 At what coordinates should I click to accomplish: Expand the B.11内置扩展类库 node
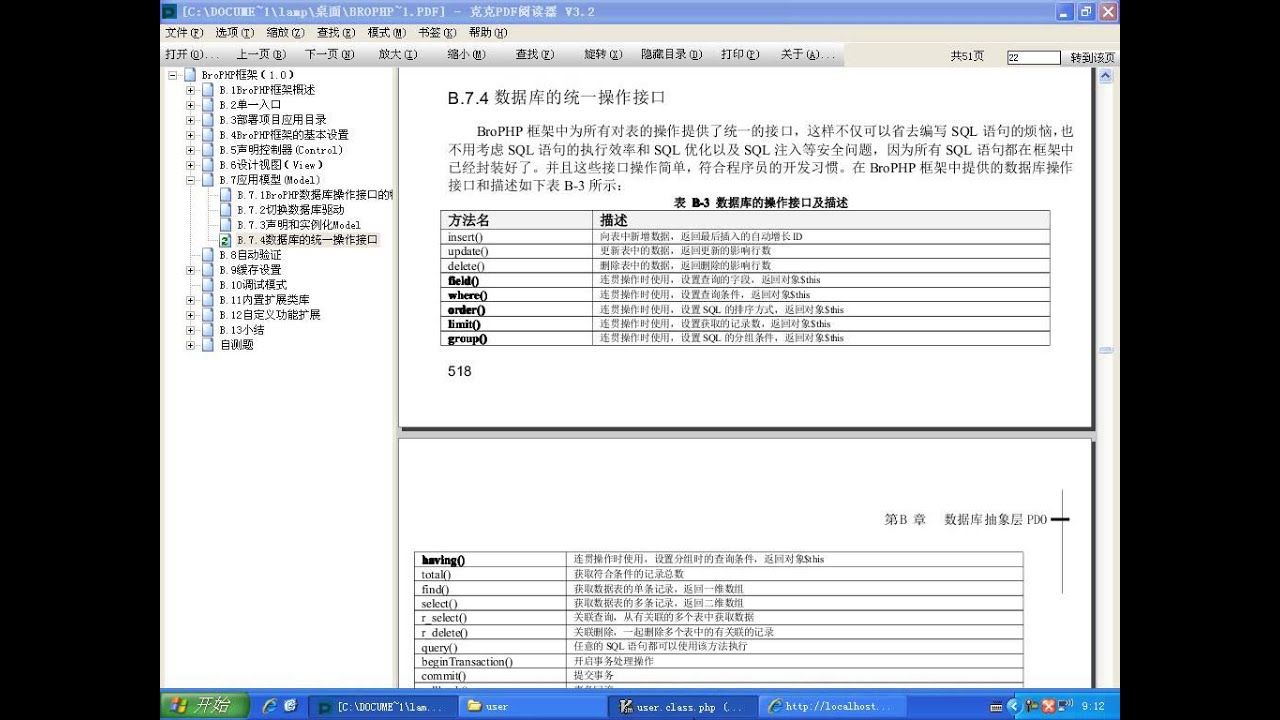[191, 300]
